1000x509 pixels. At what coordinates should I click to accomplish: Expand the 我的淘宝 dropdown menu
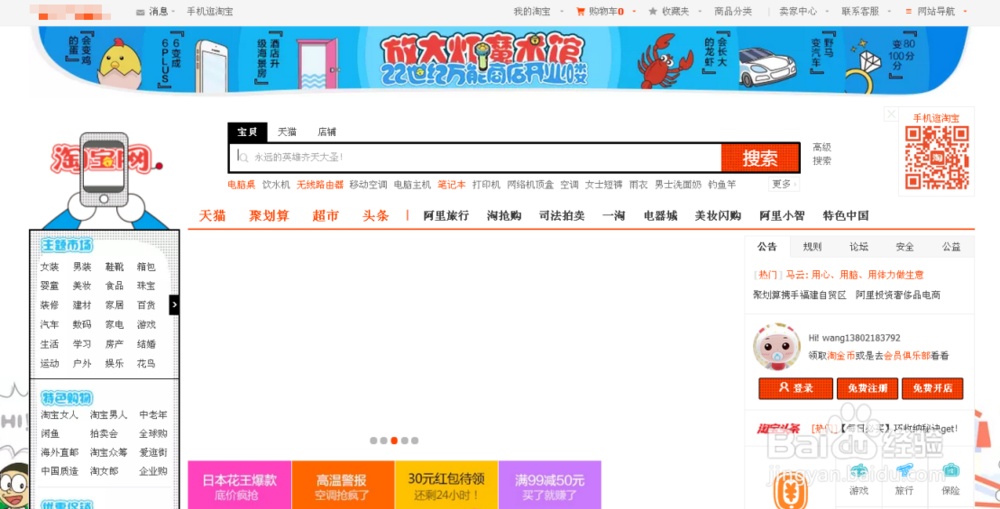[x=562, y=11]
